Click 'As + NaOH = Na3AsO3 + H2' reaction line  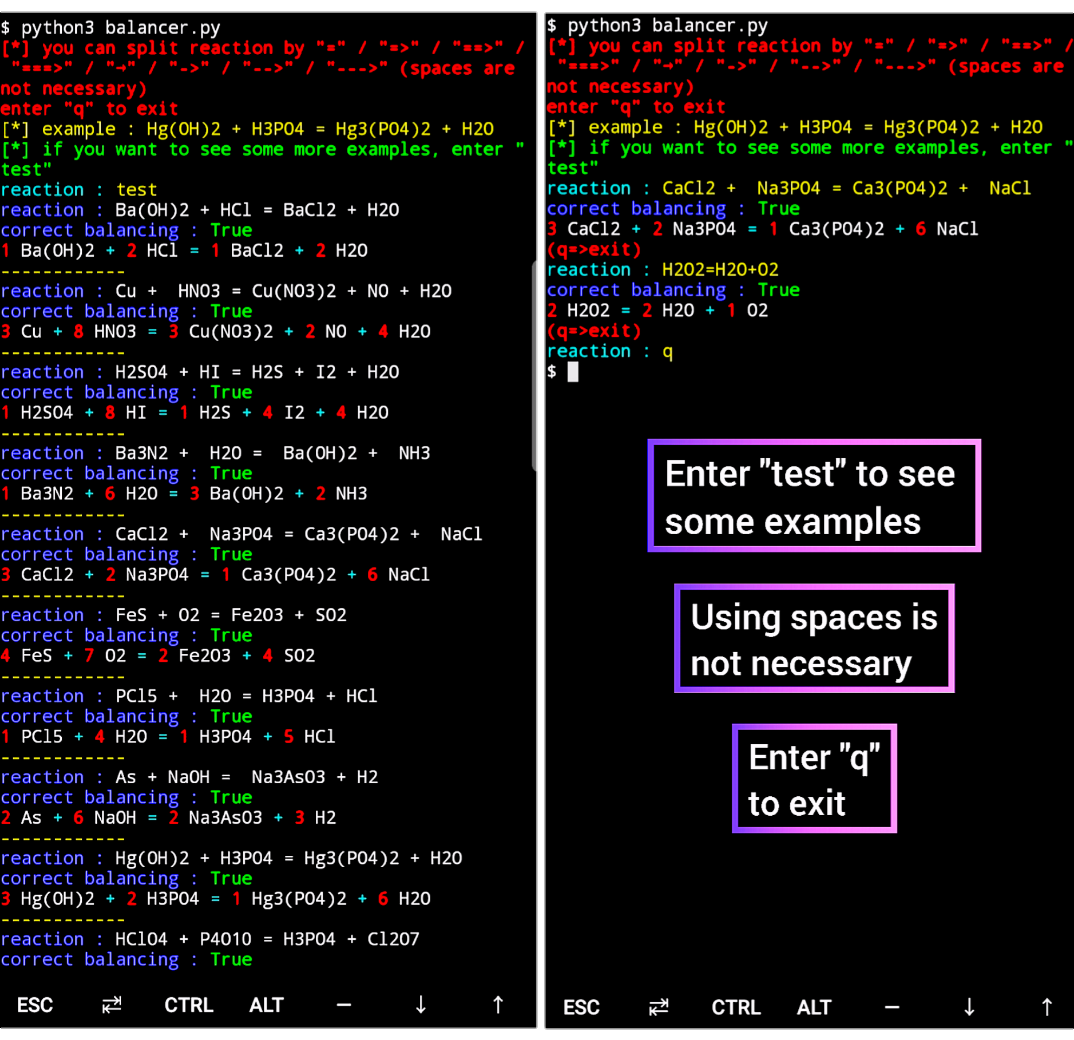(190, 776)
